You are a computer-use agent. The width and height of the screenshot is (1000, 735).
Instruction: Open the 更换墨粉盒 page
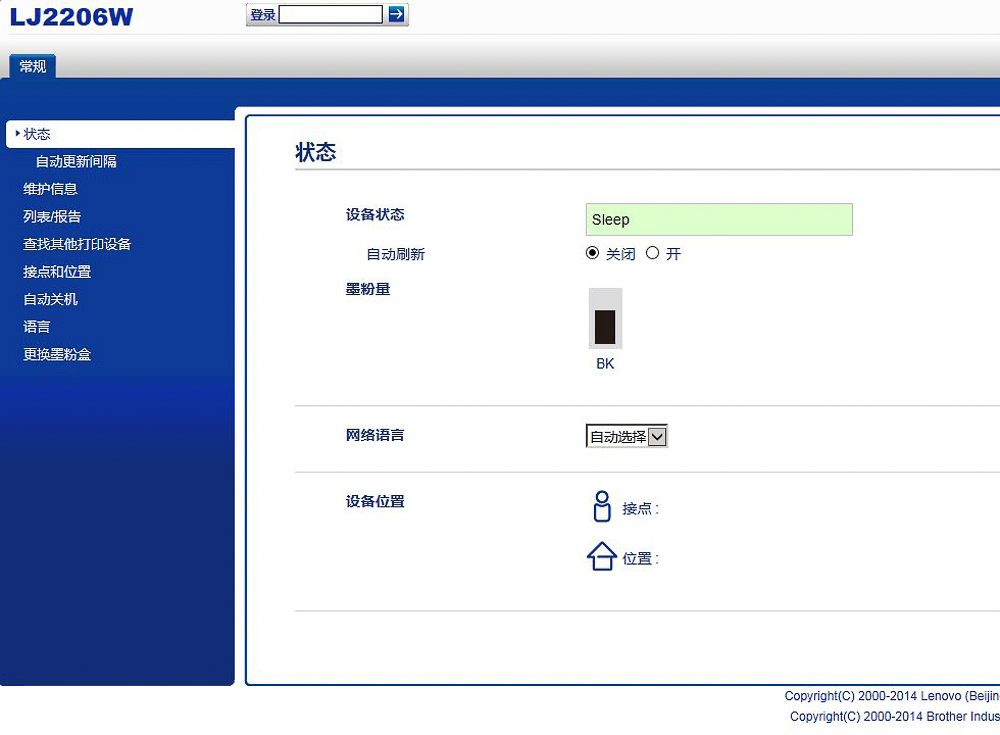tap(57, 353)
